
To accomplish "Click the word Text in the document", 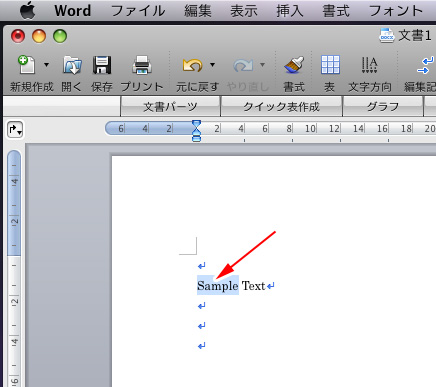I will point(253,286).
